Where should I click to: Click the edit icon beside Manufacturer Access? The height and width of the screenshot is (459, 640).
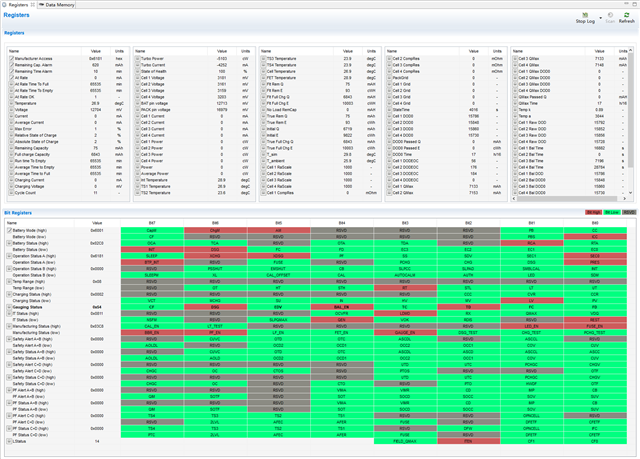click(x=11, y=59)
